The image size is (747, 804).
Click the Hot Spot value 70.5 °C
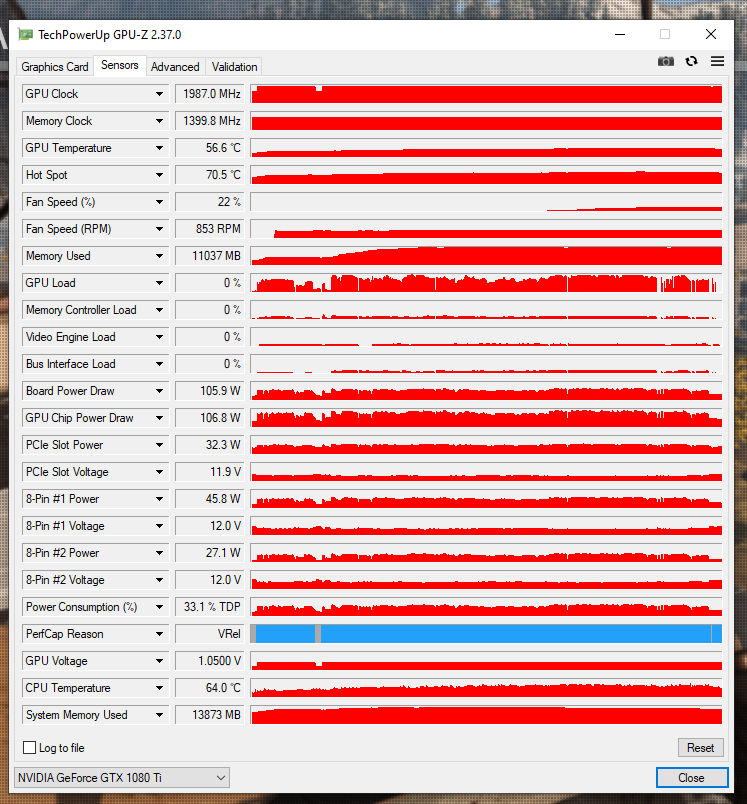(210, 175)
